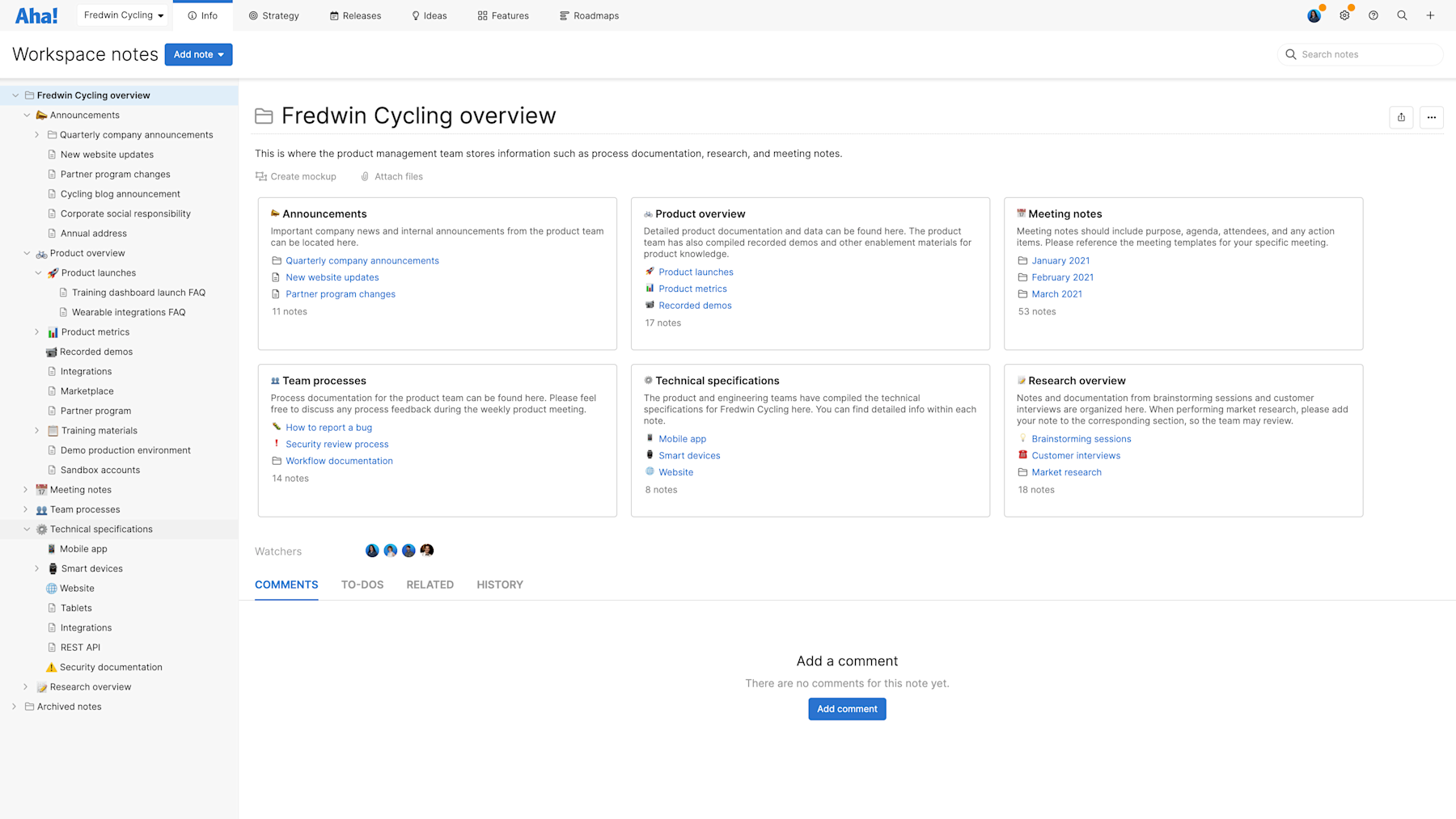The width and height of the screenshot is (1456, 819).
Task: Open the help menu question mark icon
Action: (1373, 15)
